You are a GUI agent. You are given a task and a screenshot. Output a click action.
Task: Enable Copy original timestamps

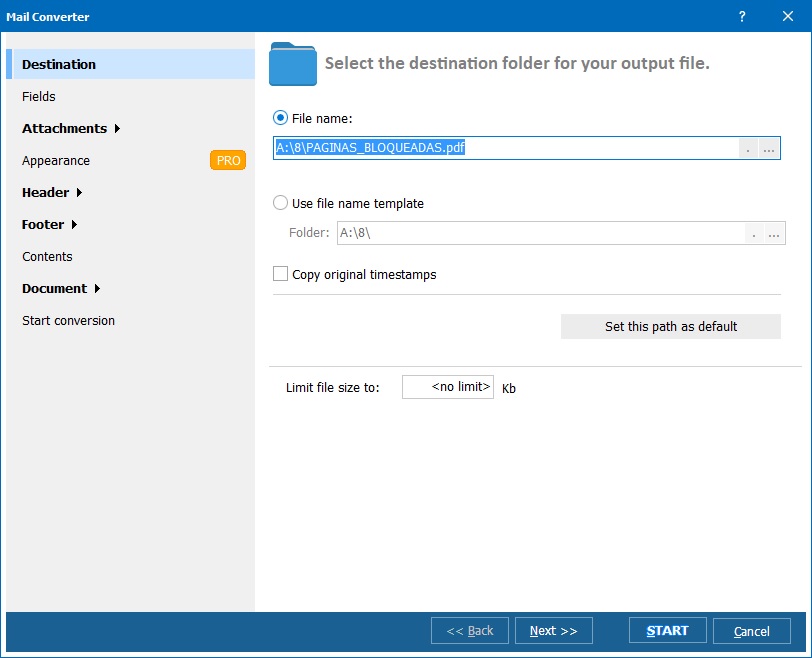[280, 273]
